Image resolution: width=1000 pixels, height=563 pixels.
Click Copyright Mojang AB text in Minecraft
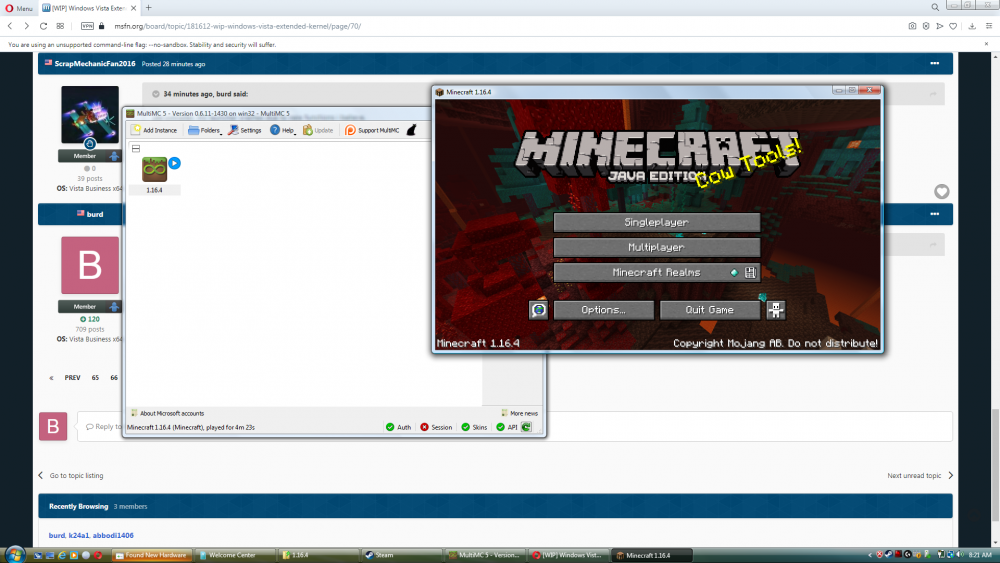[x=775, y=343]
